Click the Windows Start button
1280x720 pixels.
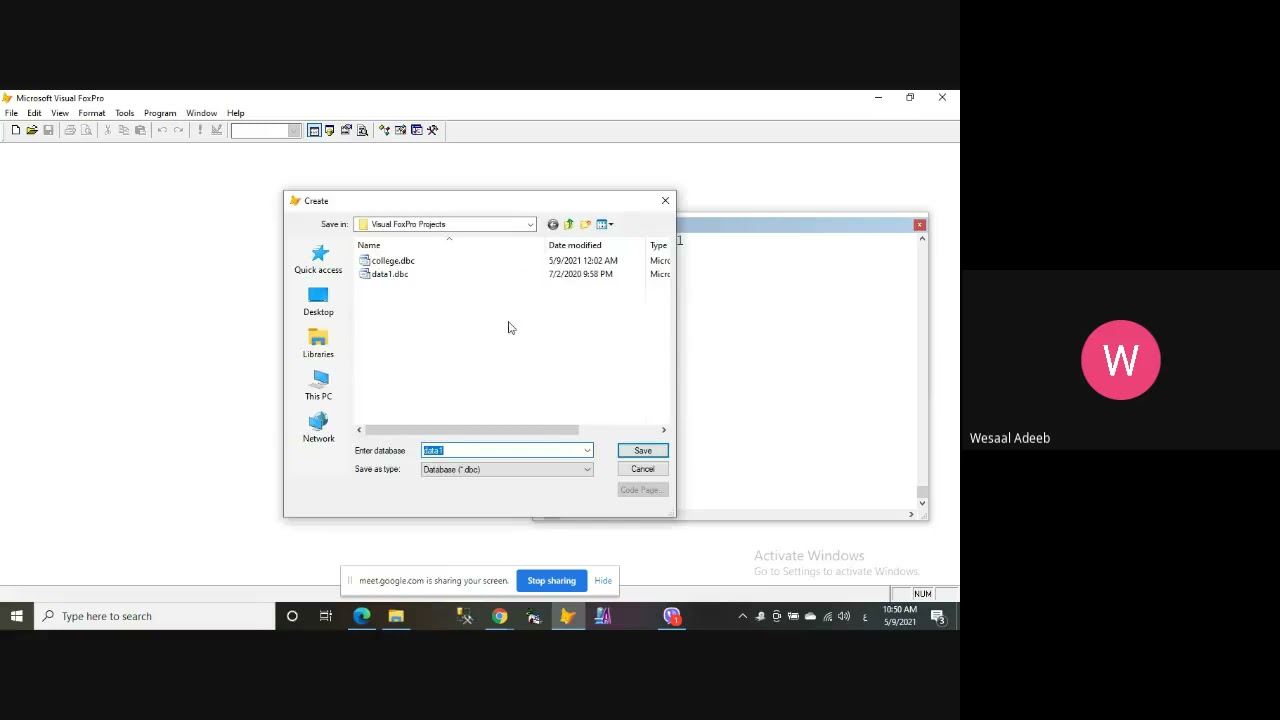[17, 616]
